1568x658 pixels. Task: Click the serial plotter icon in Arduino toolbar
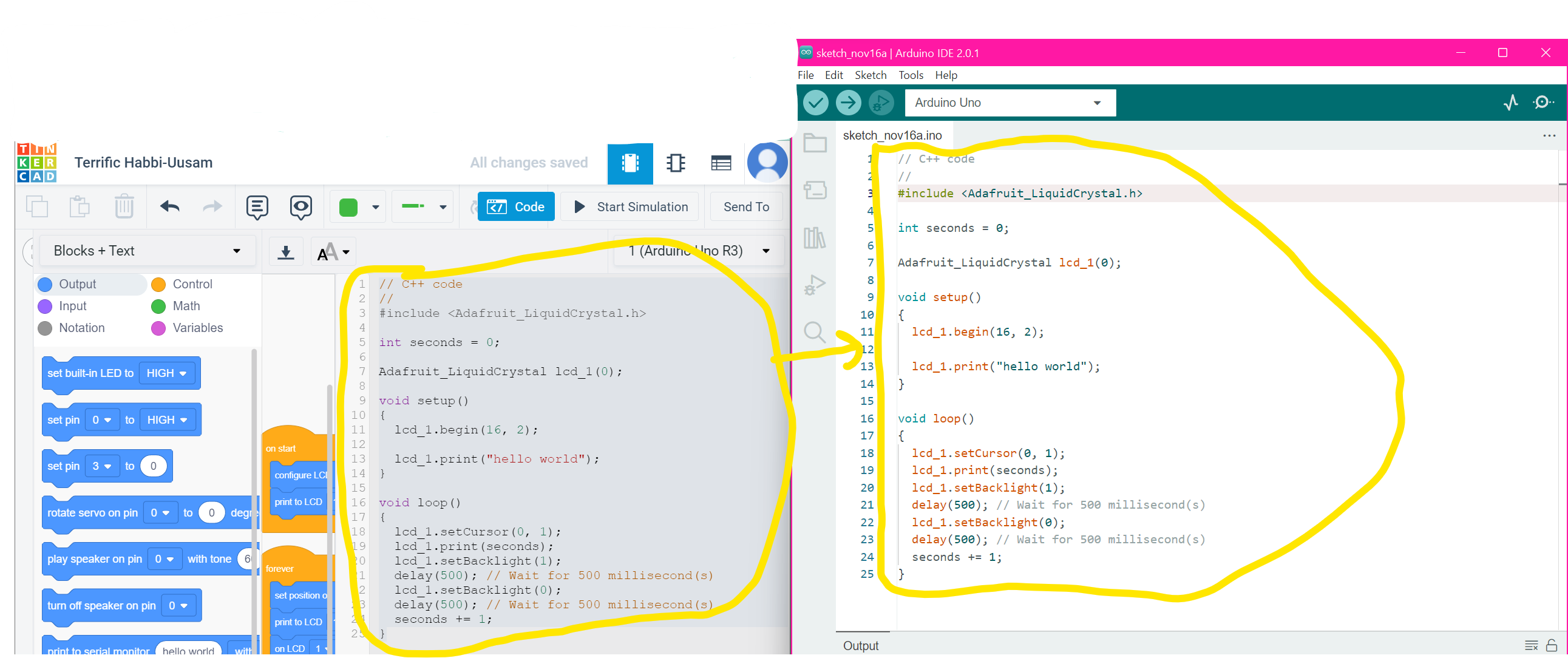(x=1510, y=103)
